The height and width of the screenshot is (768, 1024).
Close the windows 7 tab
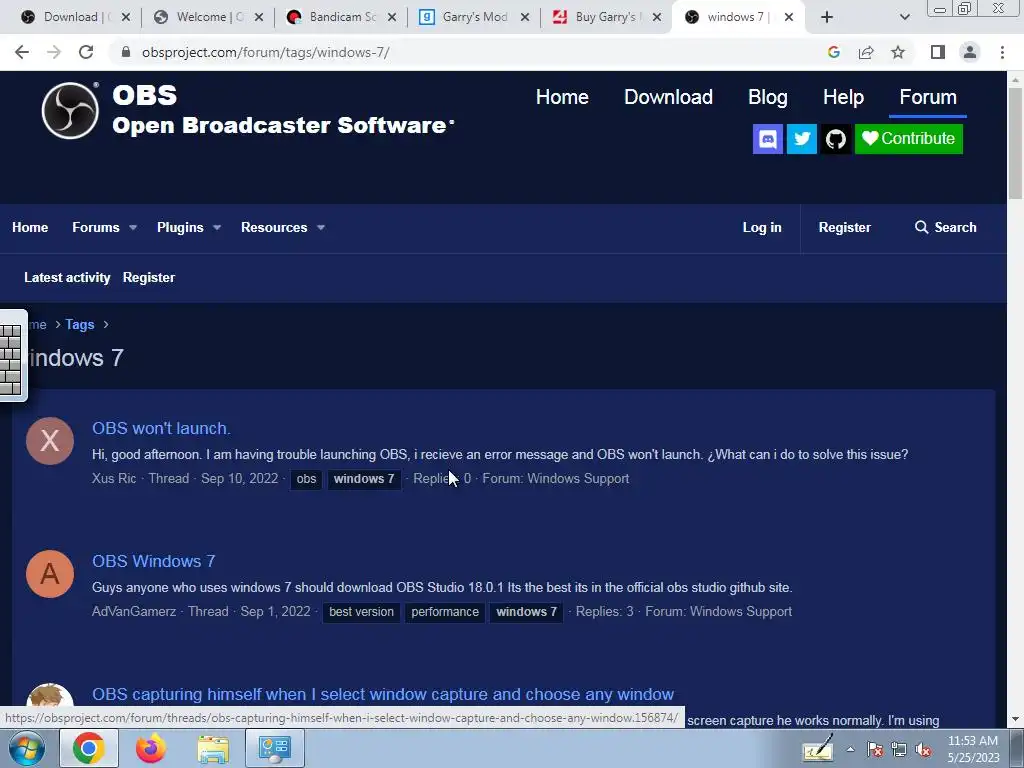pyautogui.click(x=789, y=17)
